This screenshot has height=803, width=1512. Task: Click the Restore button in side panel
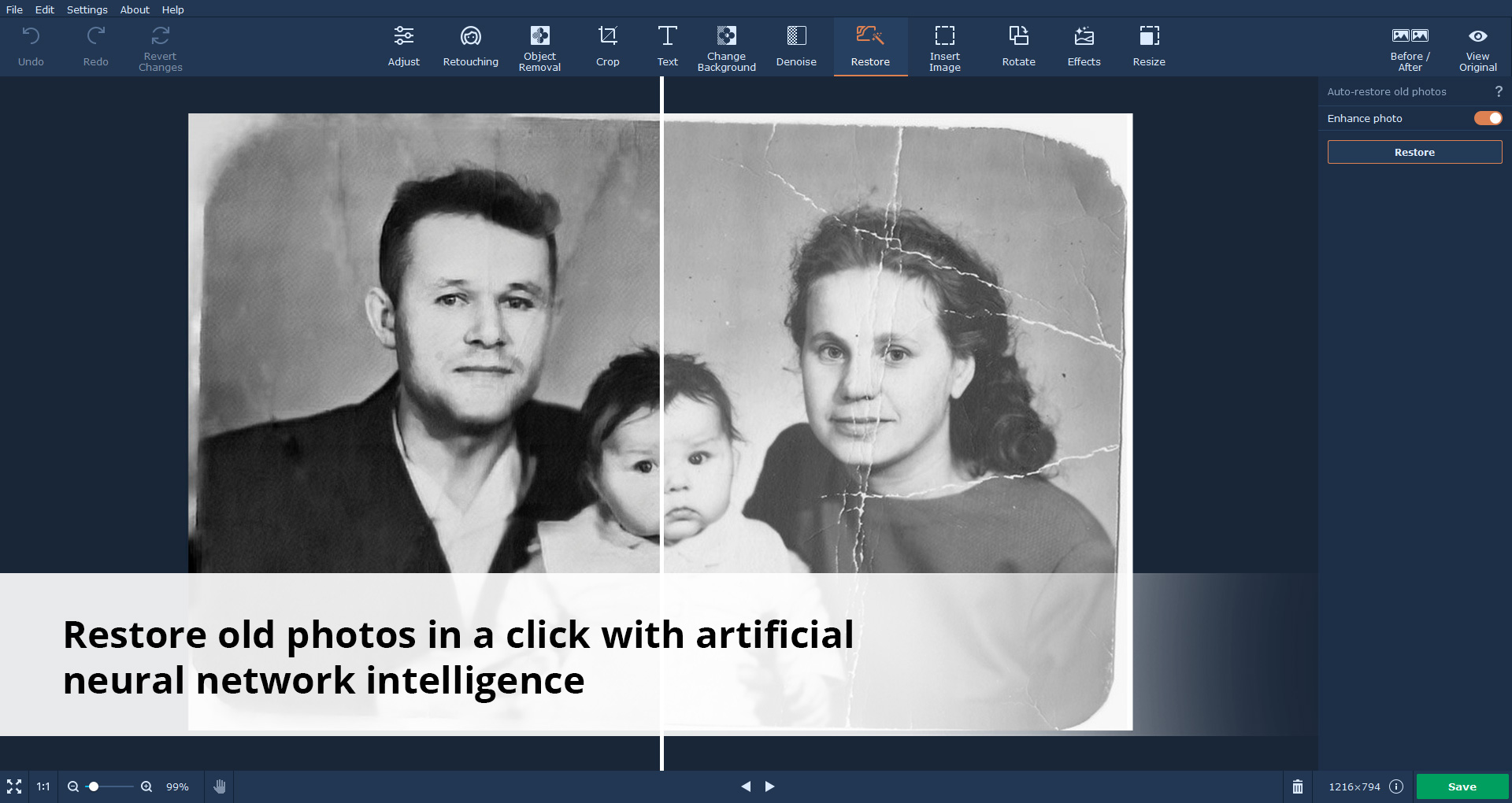click(1414, 152)
